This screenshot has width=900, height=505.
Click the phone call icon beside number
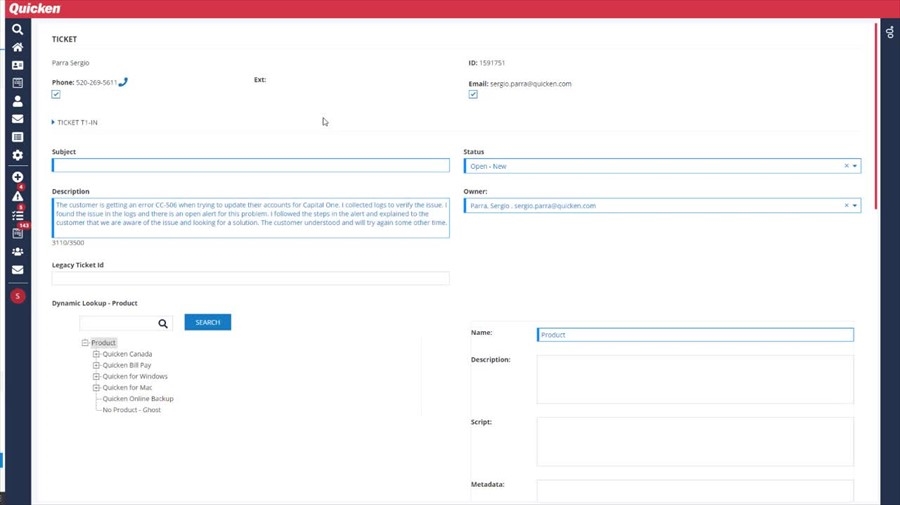[123, 83]
